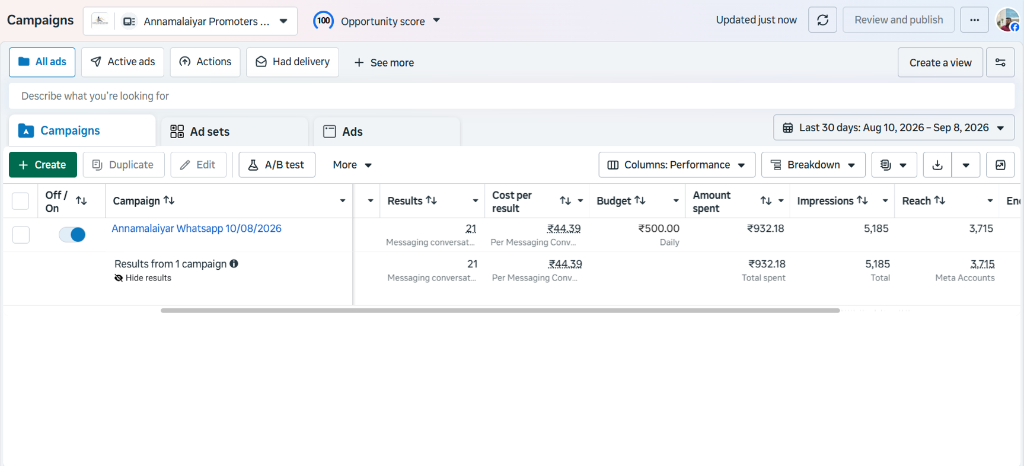Open the Annamalaiyar Promoters account dropdown
This screenshot has height=466, width=1024.
190,21
